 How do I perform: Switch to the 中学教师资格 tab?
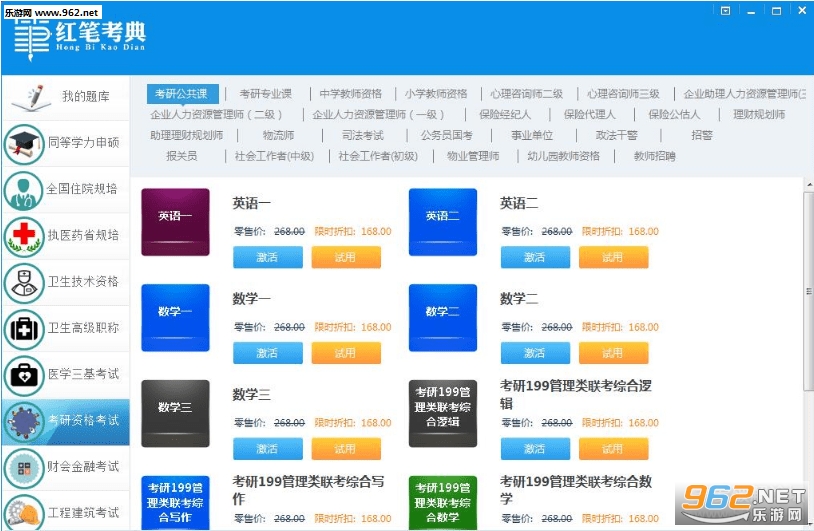[x=350, y=94]
